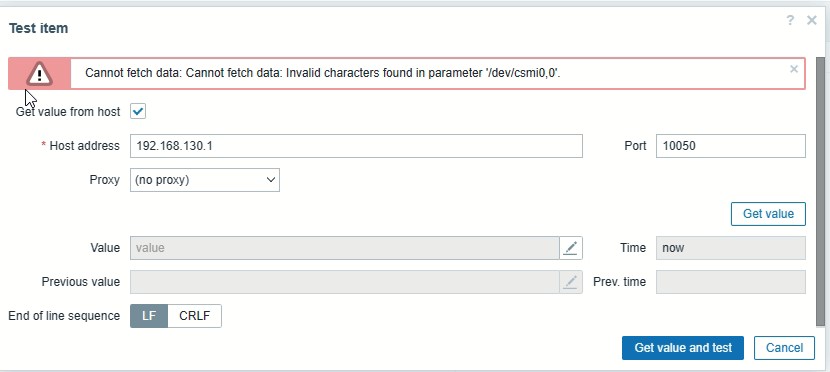Screen dimensions: 830x372
Task: Click the pencil icon beside Previous value
Action: 570,282
